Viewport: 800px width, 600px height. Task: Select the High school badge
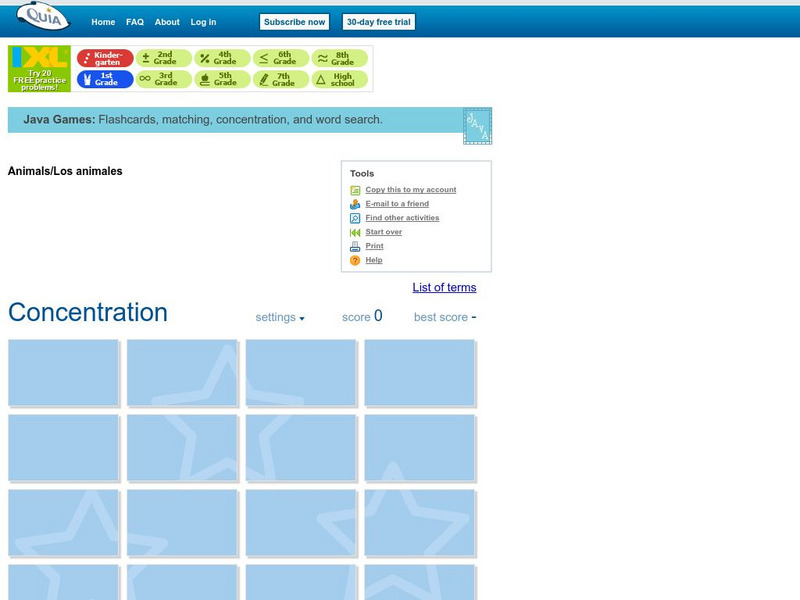(338, 79)
